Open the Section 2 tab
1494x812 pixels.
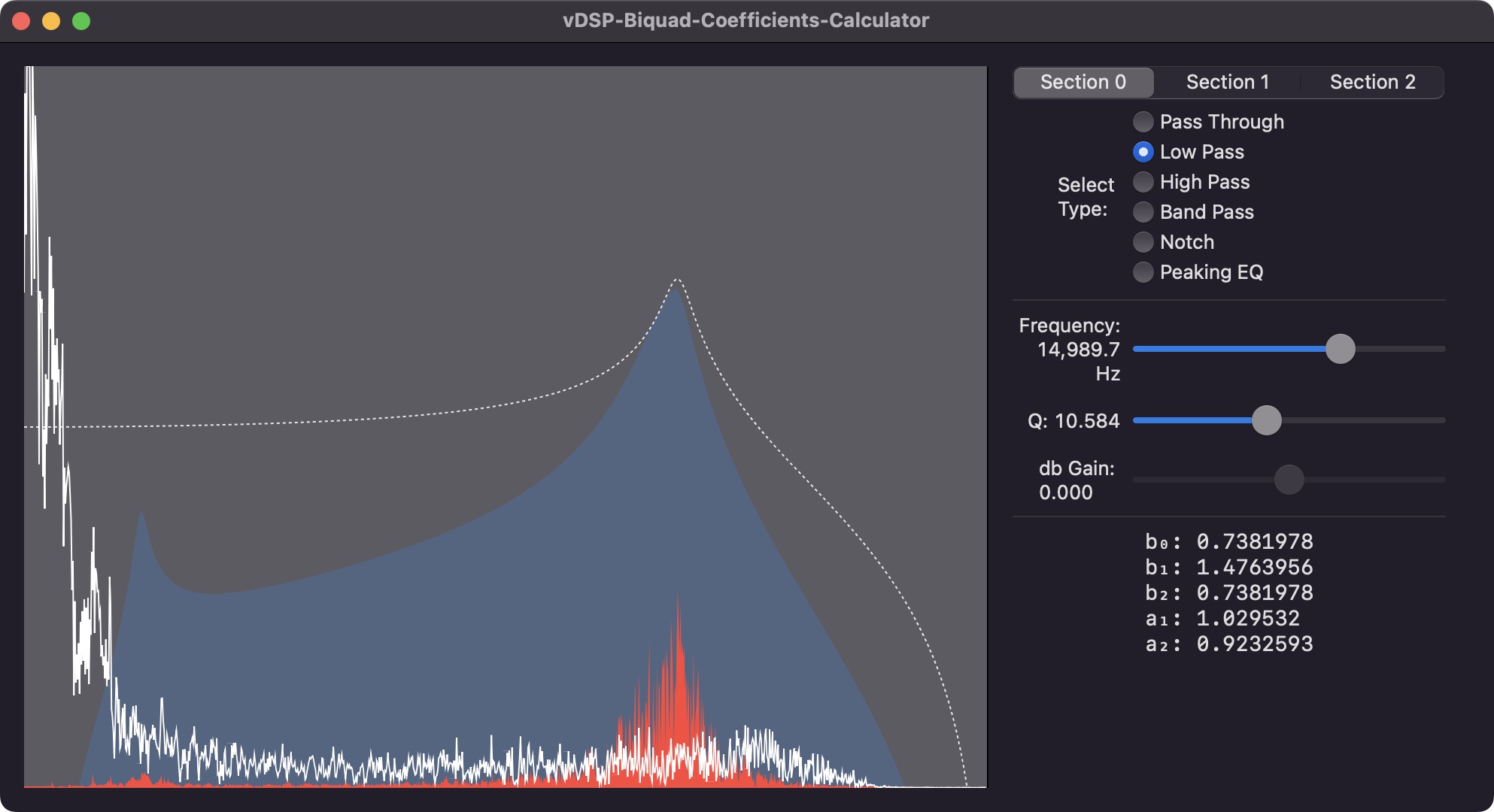[1372, 82]
